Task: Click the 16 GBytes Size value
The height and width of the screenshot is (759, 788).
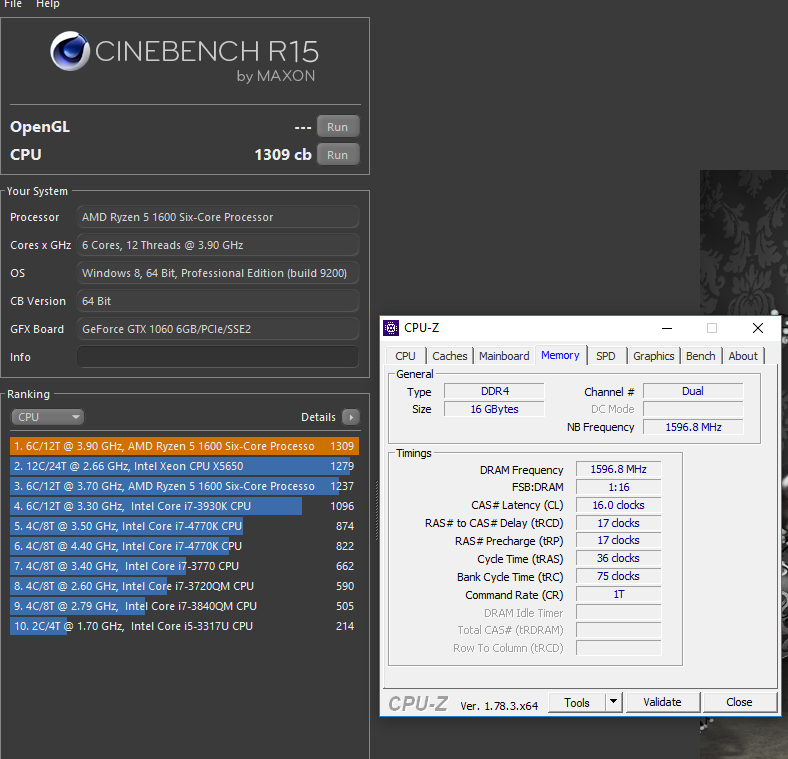Action: coord(495,409)
